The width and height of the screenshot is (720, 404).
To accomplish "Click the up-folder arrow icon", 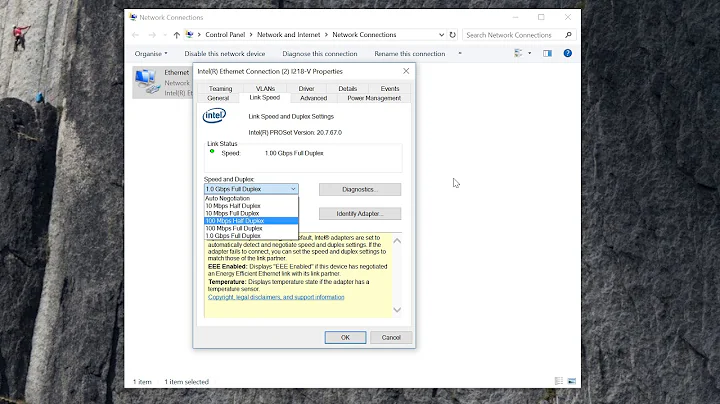I will pyautogui.click(x=177, y=35).
